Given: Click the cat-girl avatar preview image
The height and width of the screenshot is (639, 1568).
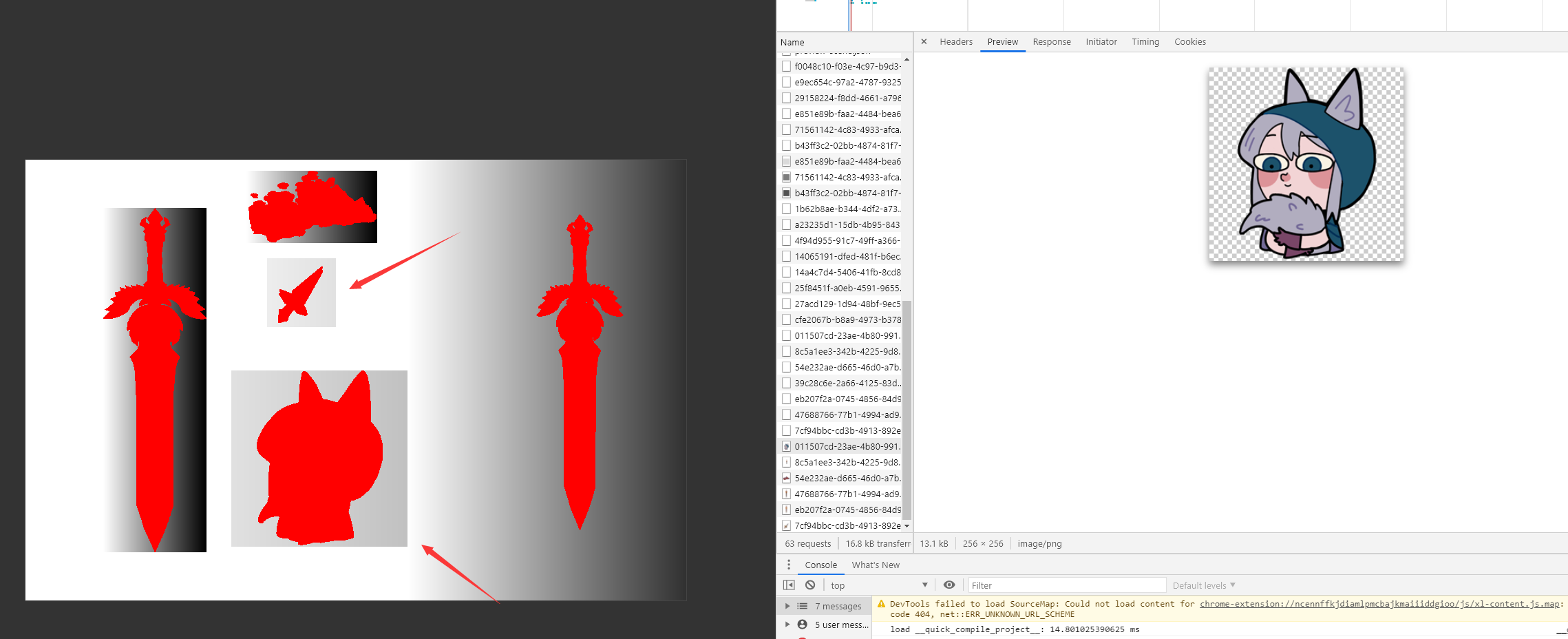Looking at the screenshot, I should (x=1306, y=164).
